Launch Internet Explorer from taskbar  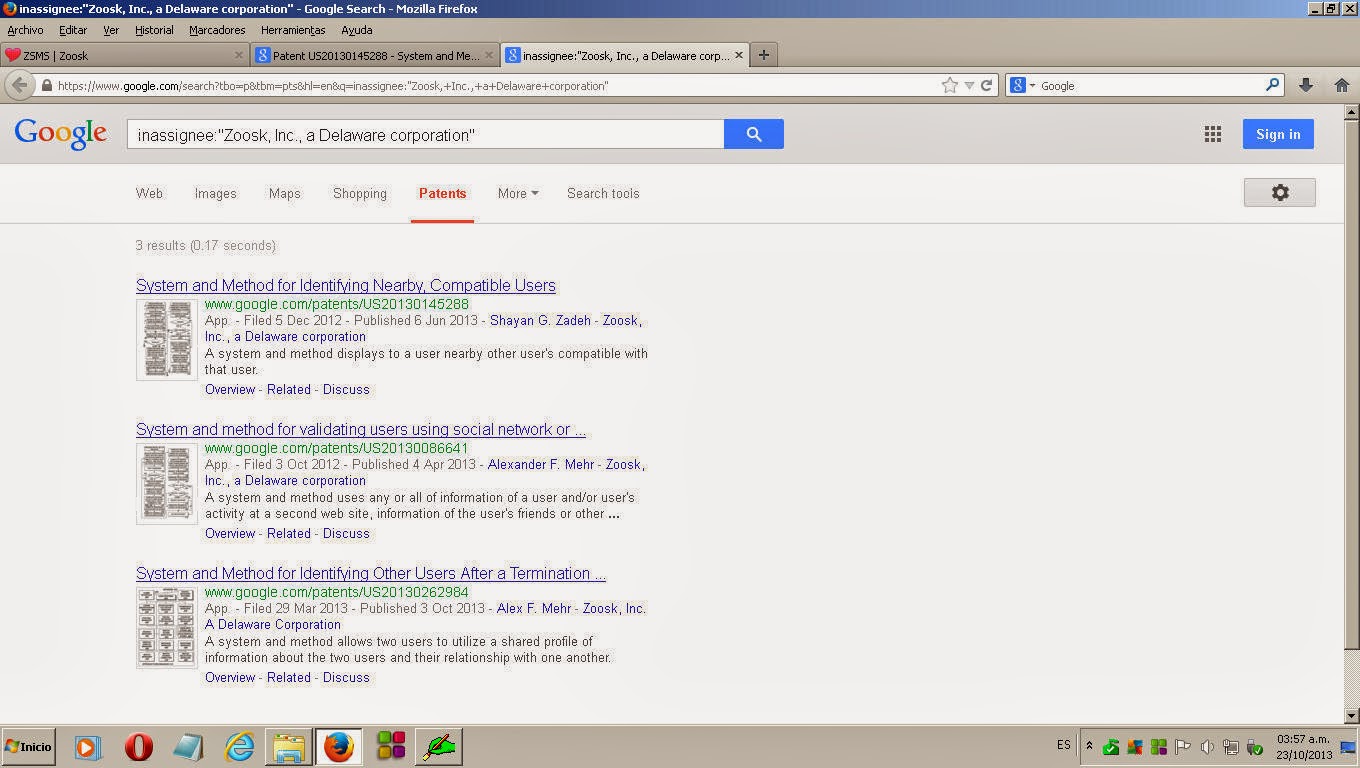click(x=239, y=747)
